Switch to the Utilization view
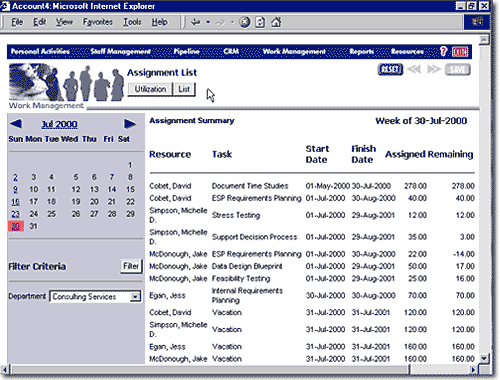The height and width of the screenshot is (380, 500). tap(150, 89)
